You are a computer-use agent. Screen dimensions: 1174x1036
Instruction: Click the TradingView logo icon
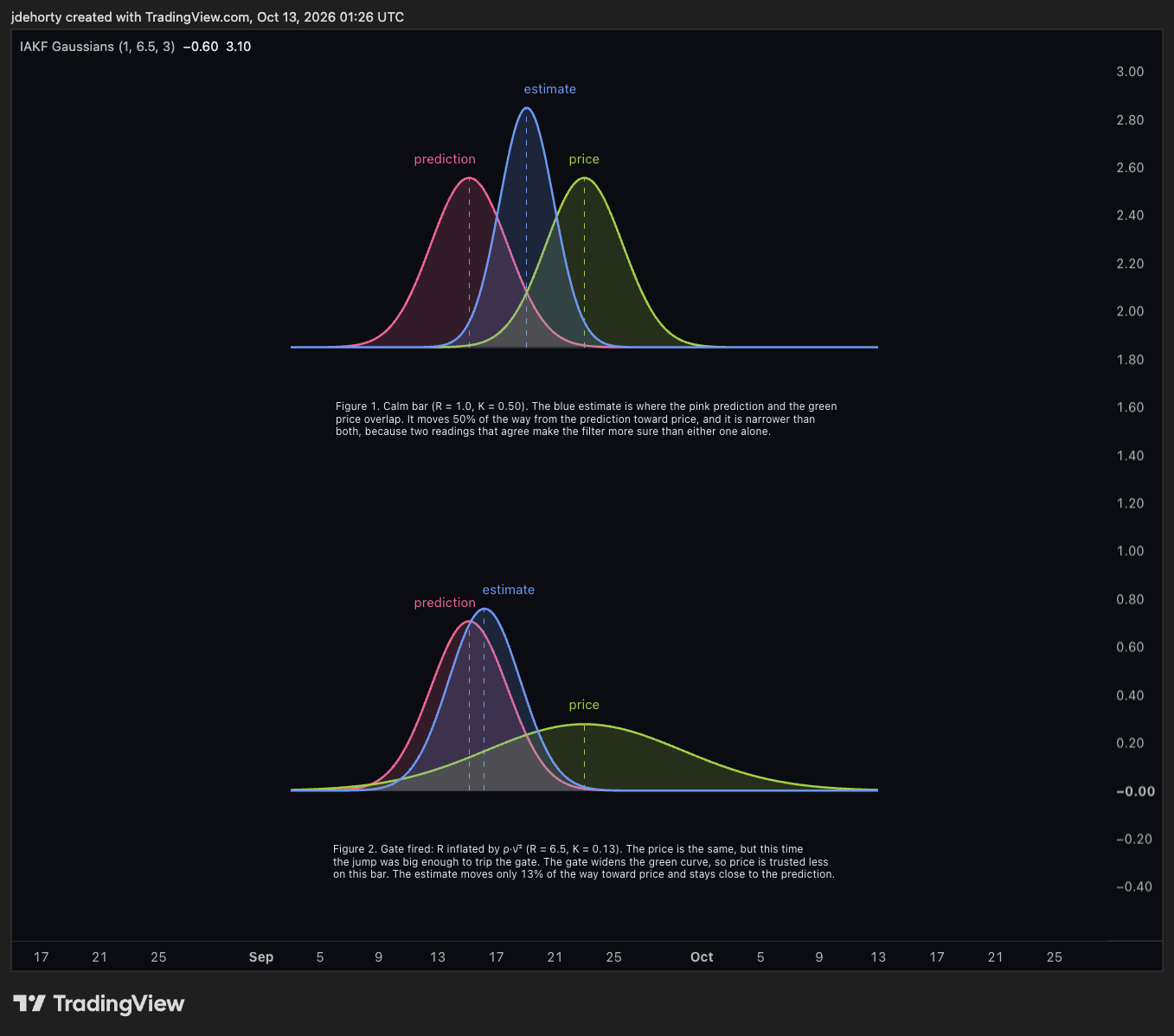(x=29, y=1003)
